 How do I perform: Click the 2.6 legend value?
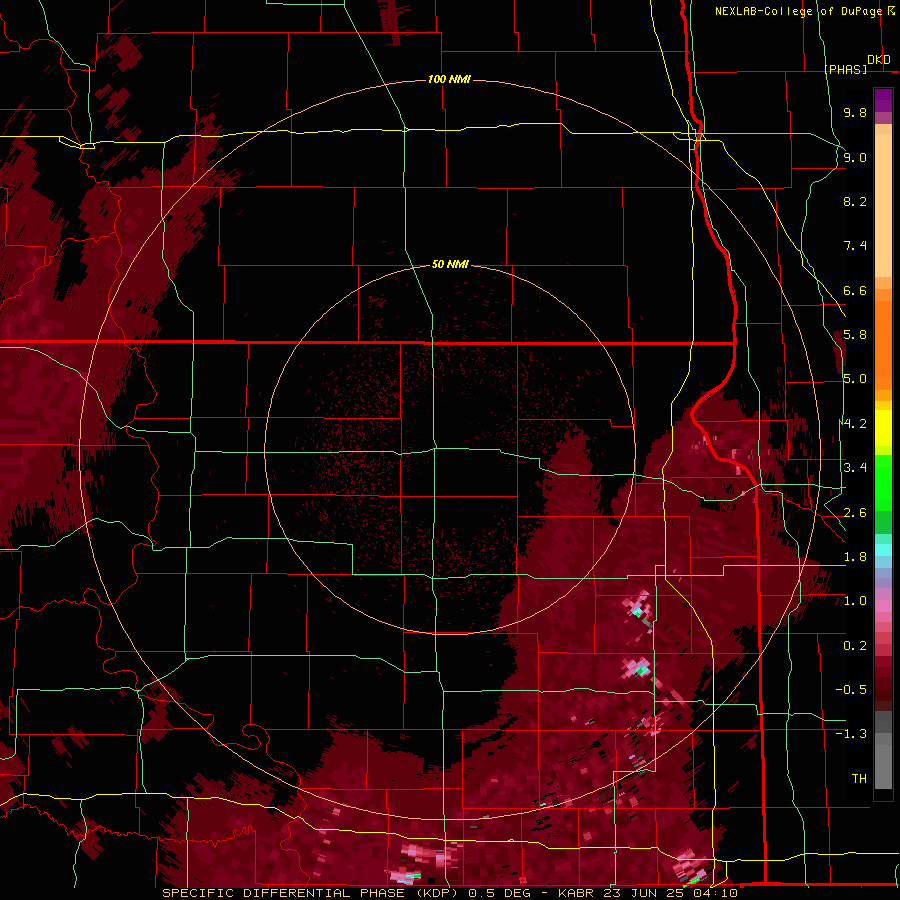point(855,513)
